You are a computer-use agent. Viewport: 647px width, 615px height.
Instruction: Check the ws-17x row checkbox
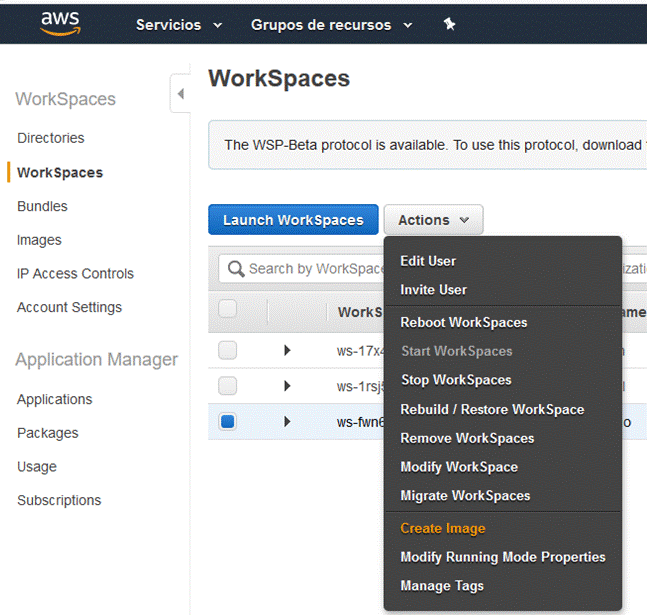[x=227, y=350]
